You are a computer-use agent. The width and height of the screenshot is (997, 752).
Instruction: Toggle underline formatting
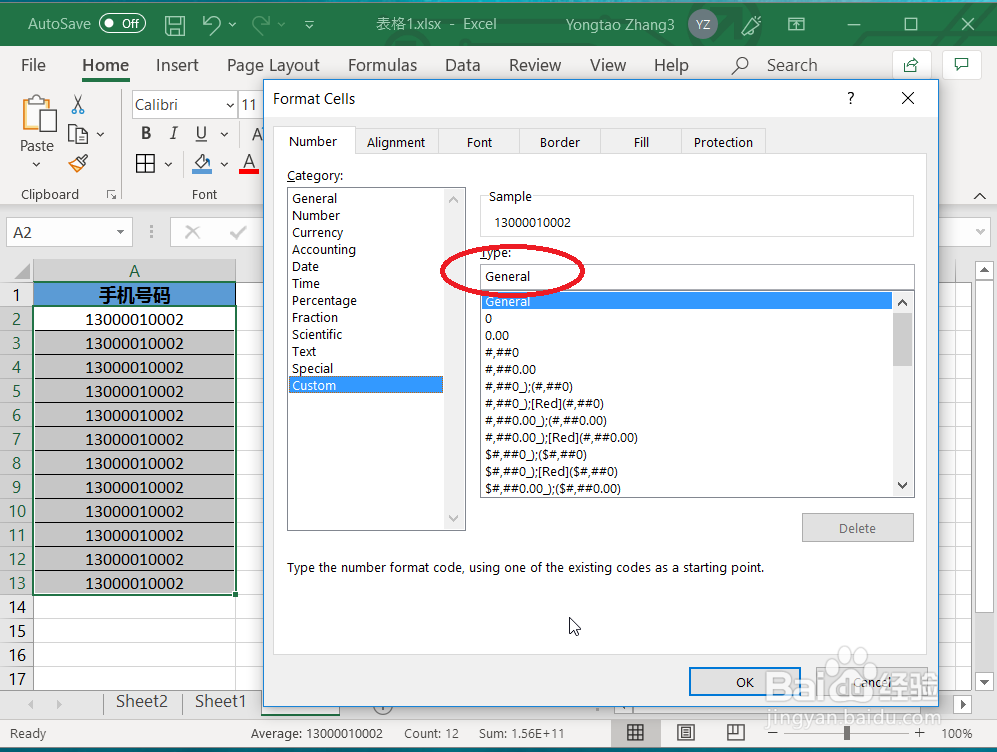point(199,132)
